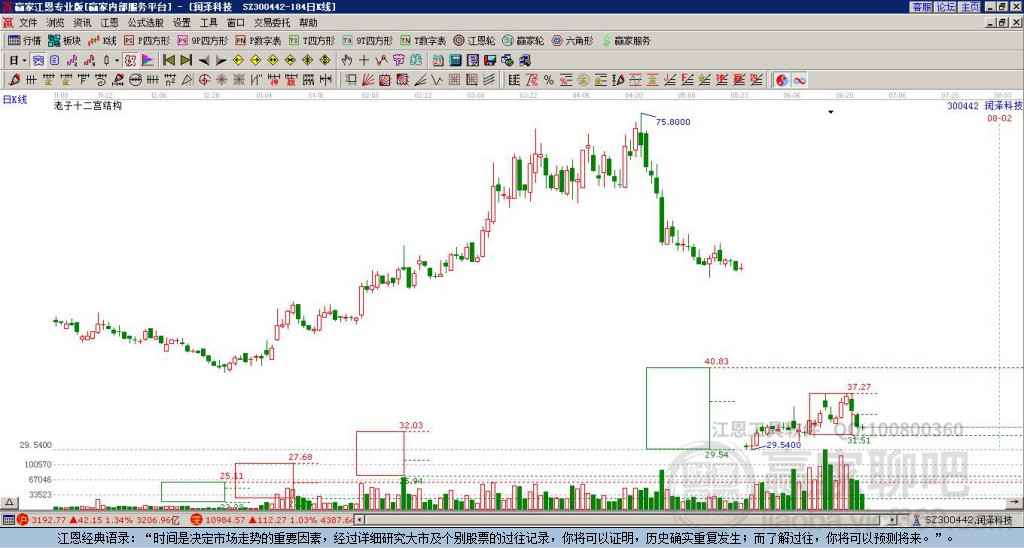Open the 江恩轮 Gann wheel
The height and width of the screenshot is (548, 1024).
(474, 40)
